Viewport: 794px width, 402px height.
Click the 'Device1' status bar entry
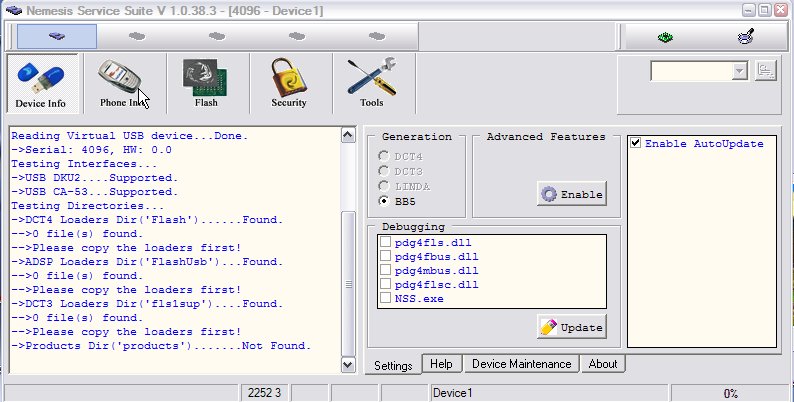(x=549, y=393)
